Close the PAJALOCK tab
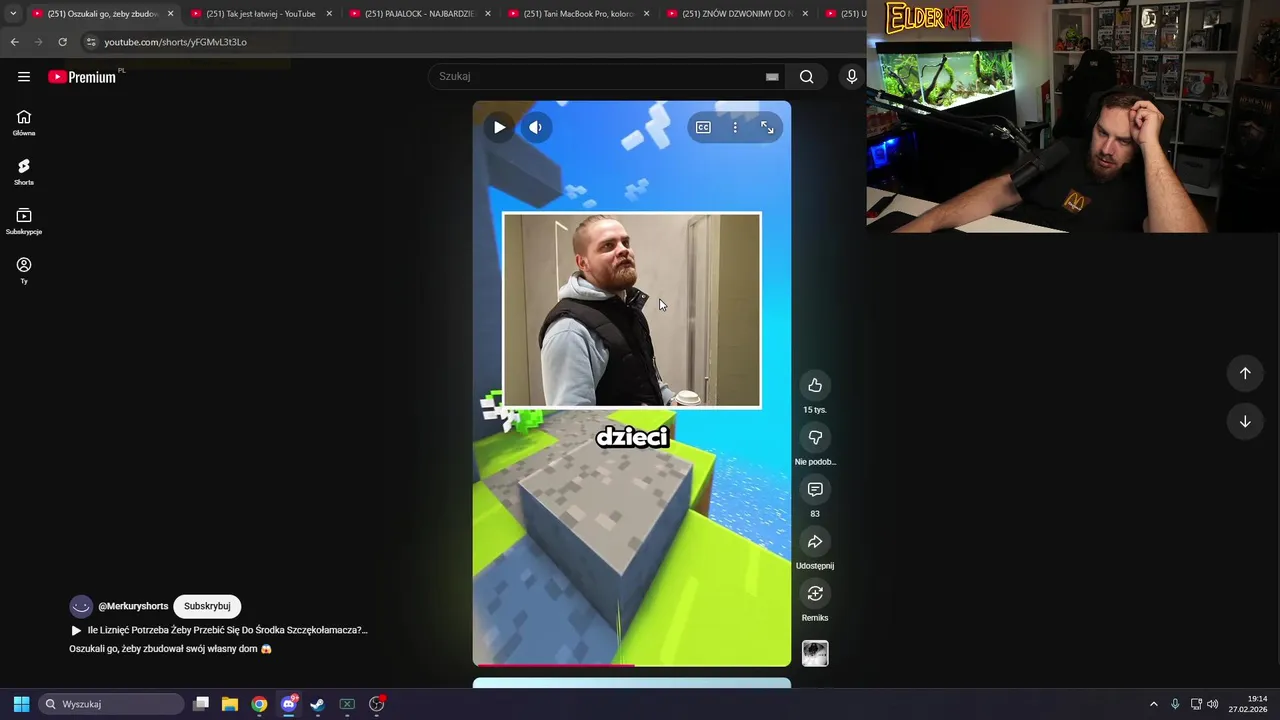The width and height of the screenshot is (1280, 720). point(488,14)
